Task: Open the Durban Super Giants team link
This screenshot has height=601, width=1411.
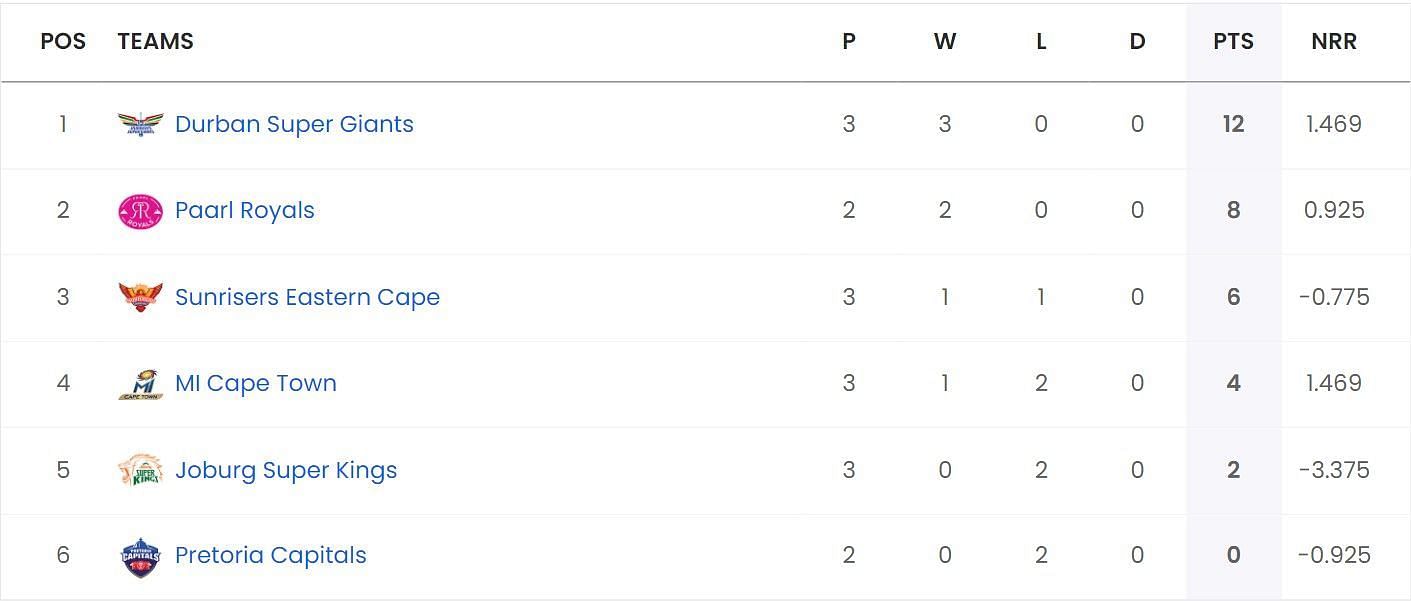Action: (294, 124)
